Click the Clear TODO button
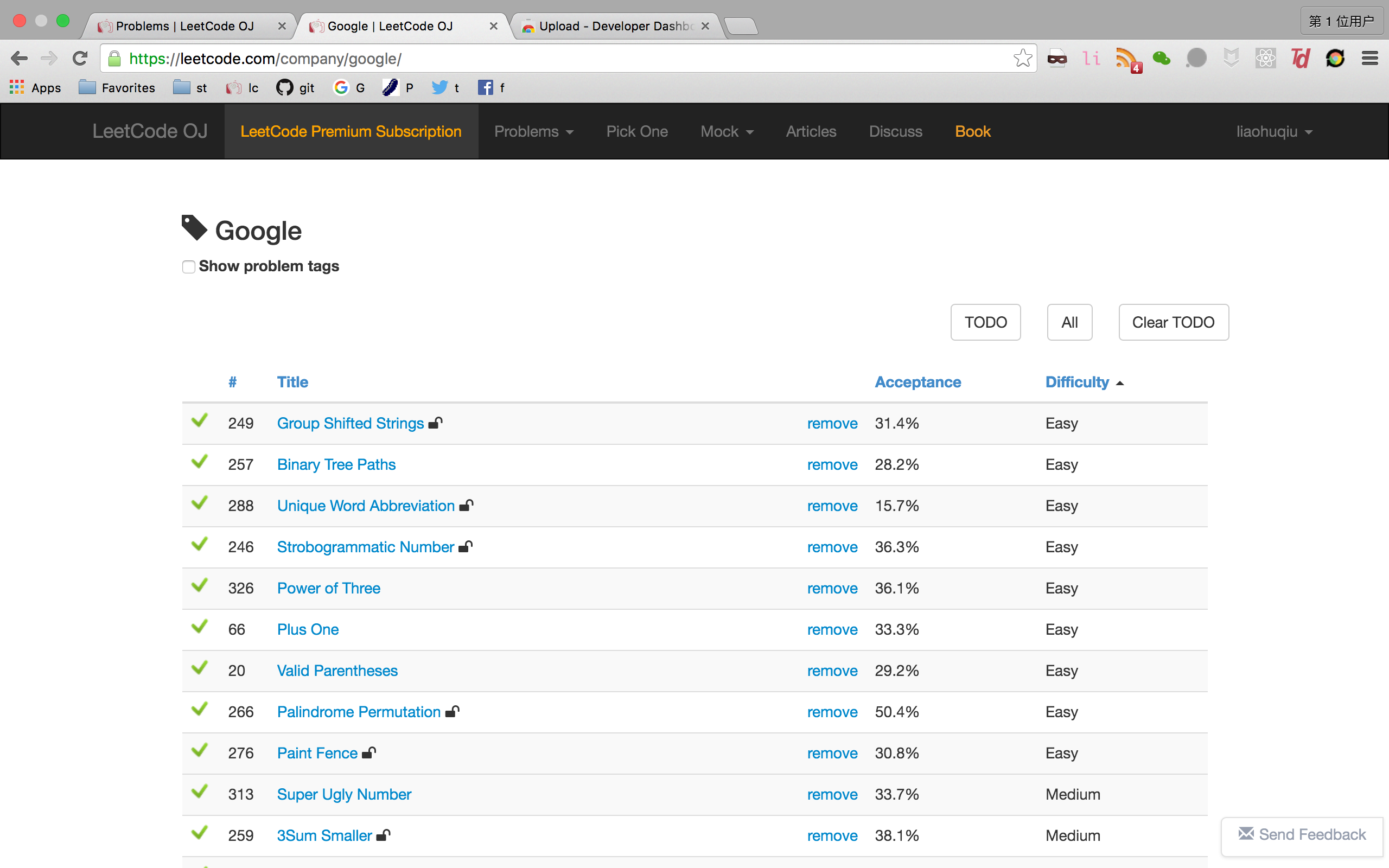The width and height of the screenshot is (1389, 868). [x=1173, y=322]
